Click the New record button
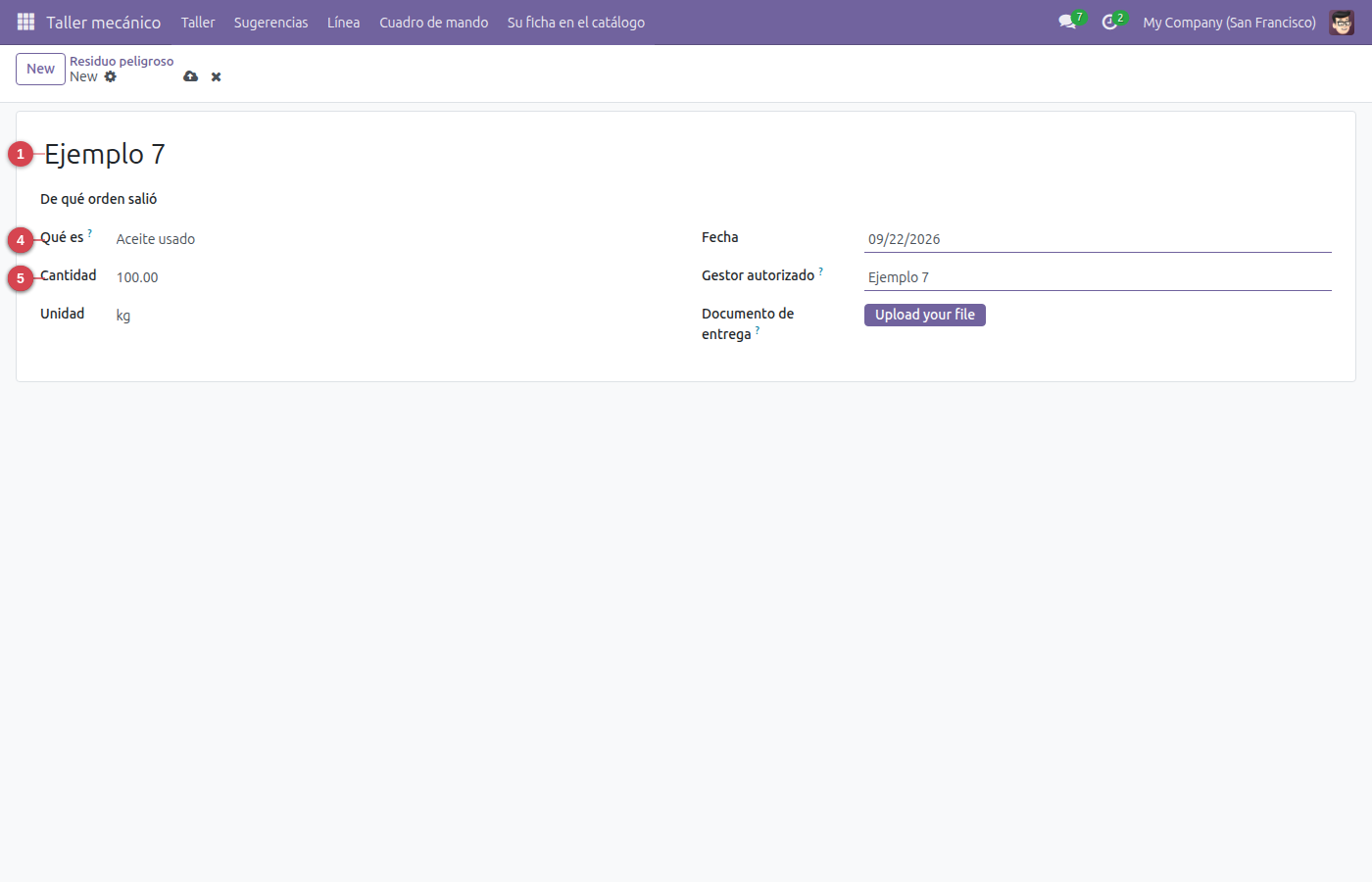Image resolution: width=1372 pixels, height=882 pixels. [x=40, y=69]
